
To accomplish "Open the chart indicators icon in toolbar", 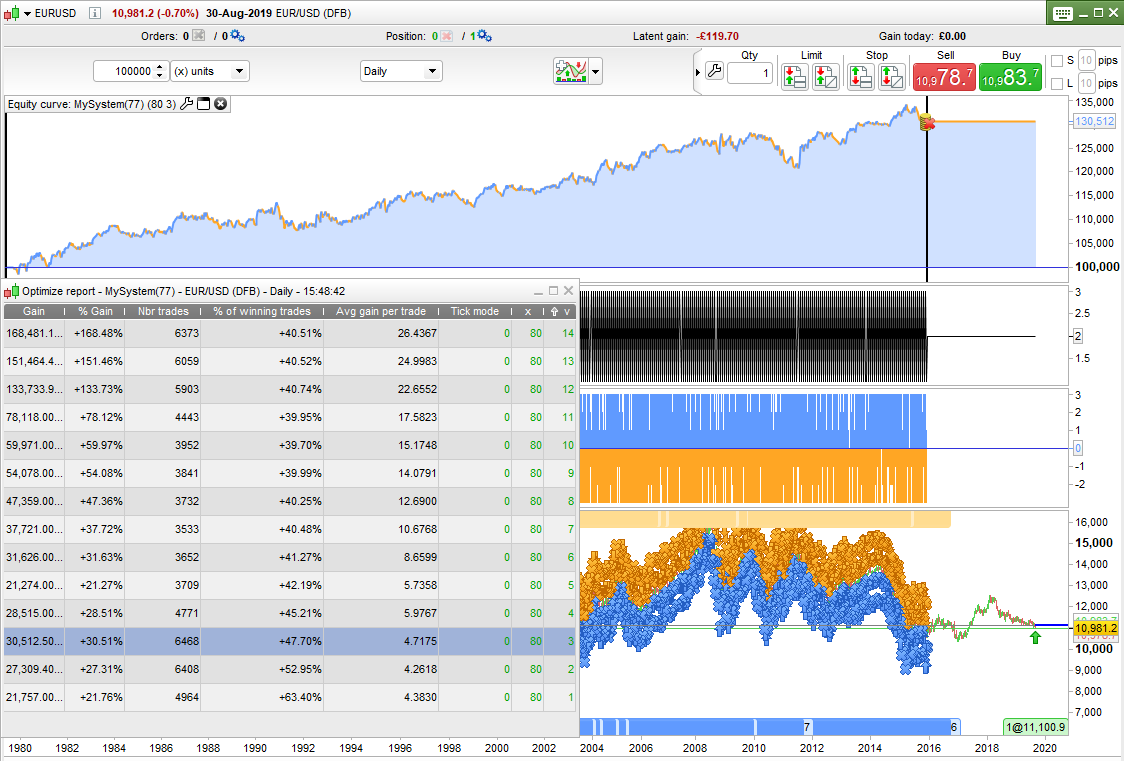I will click(570, 71).
